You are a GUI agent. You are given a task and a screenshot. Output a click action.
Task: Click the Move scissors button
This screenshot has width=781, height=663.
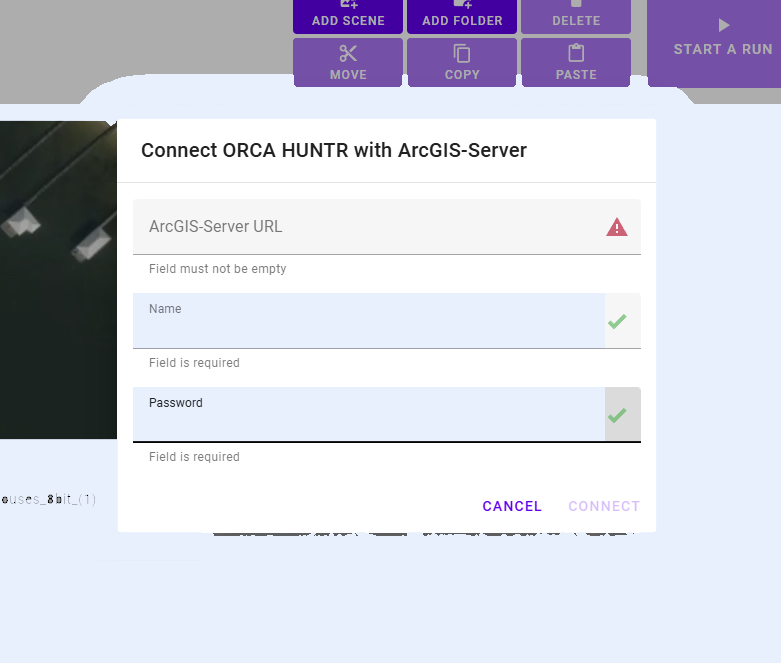click(x=348, y=63)
